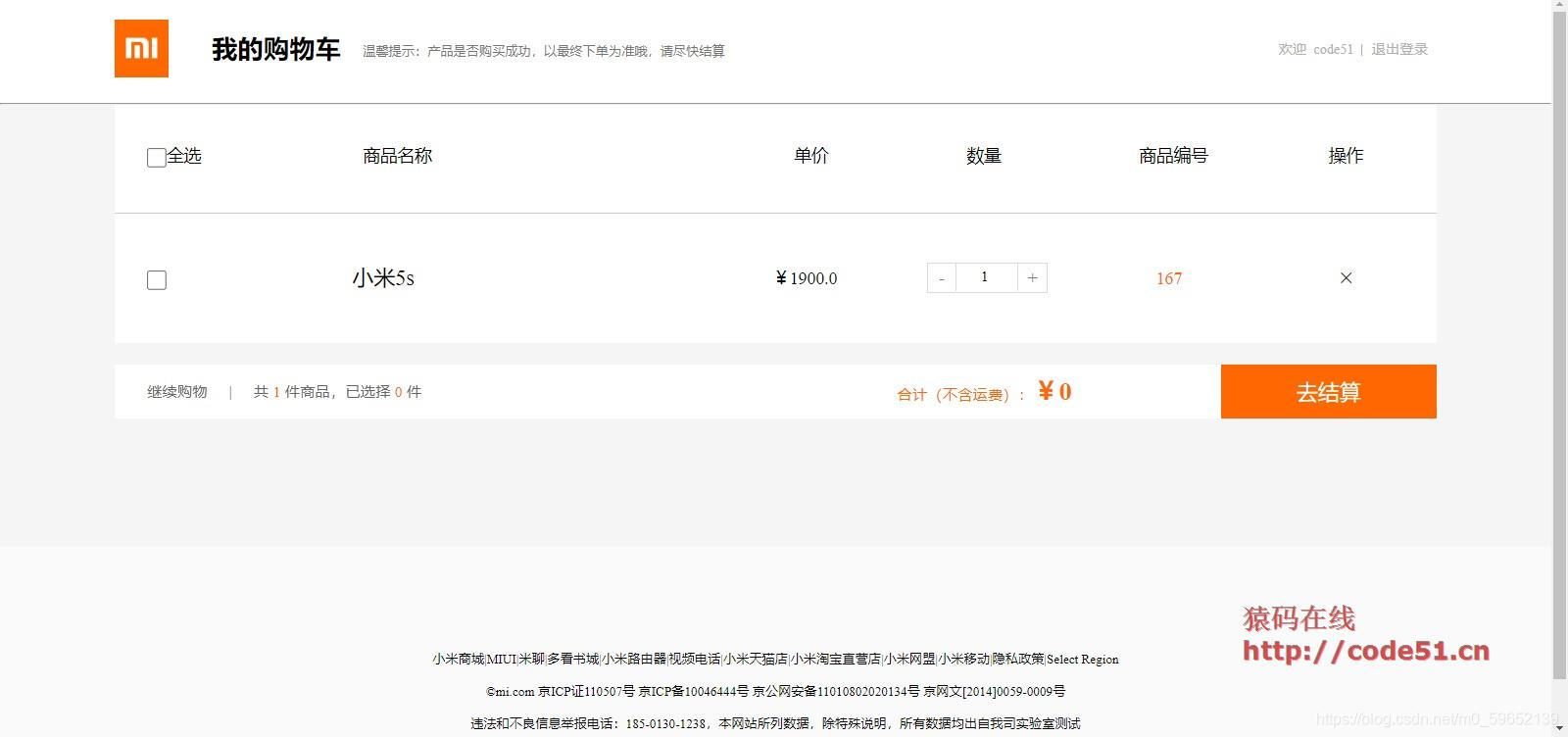This screenshot has height=737, width=1568.
Task: Open the 隐私政策 footer link
Action: click(1018, 659)
